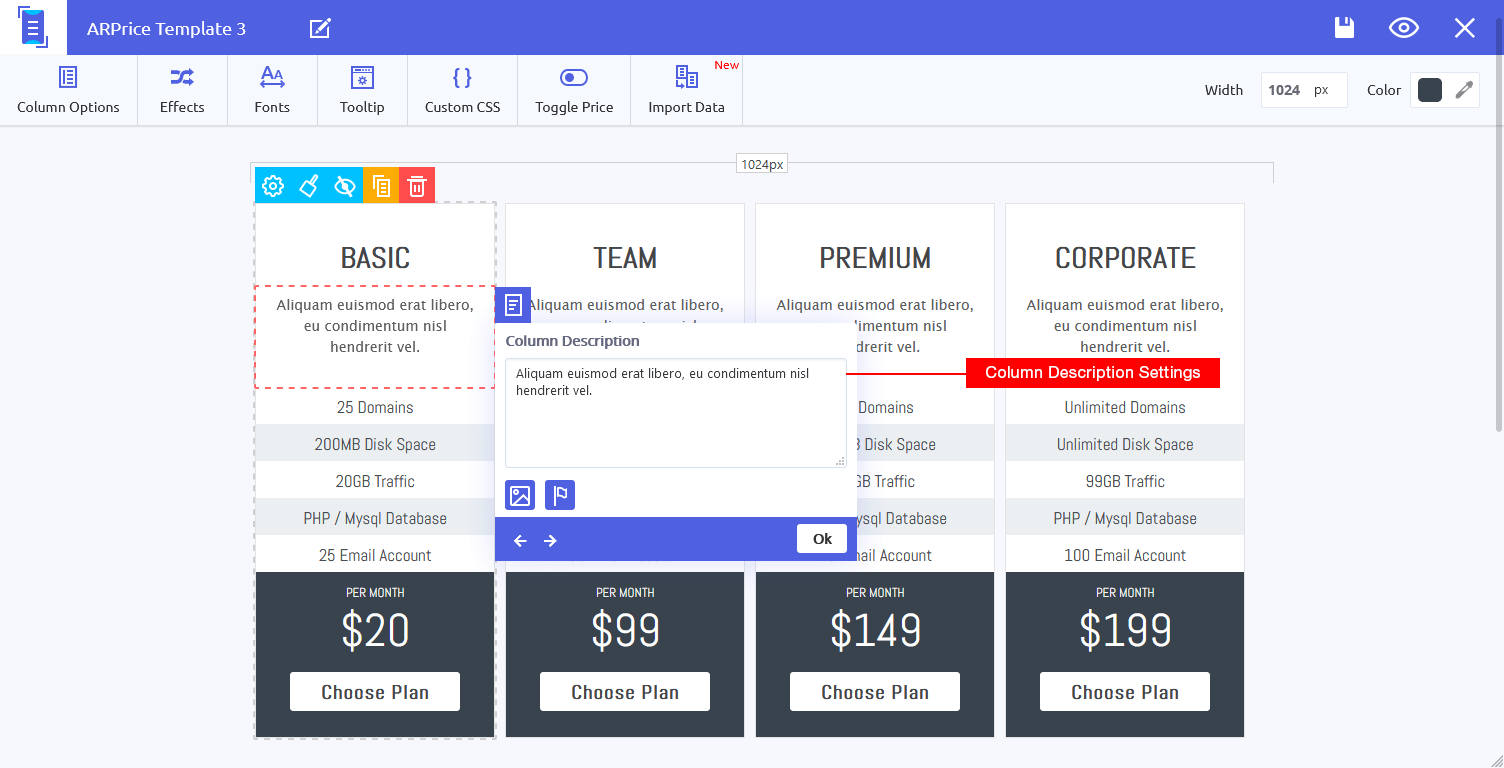Duplicate the BASIC column with copy icon
This screenshot has width=1504, height=768.
[x=381, y=186]
